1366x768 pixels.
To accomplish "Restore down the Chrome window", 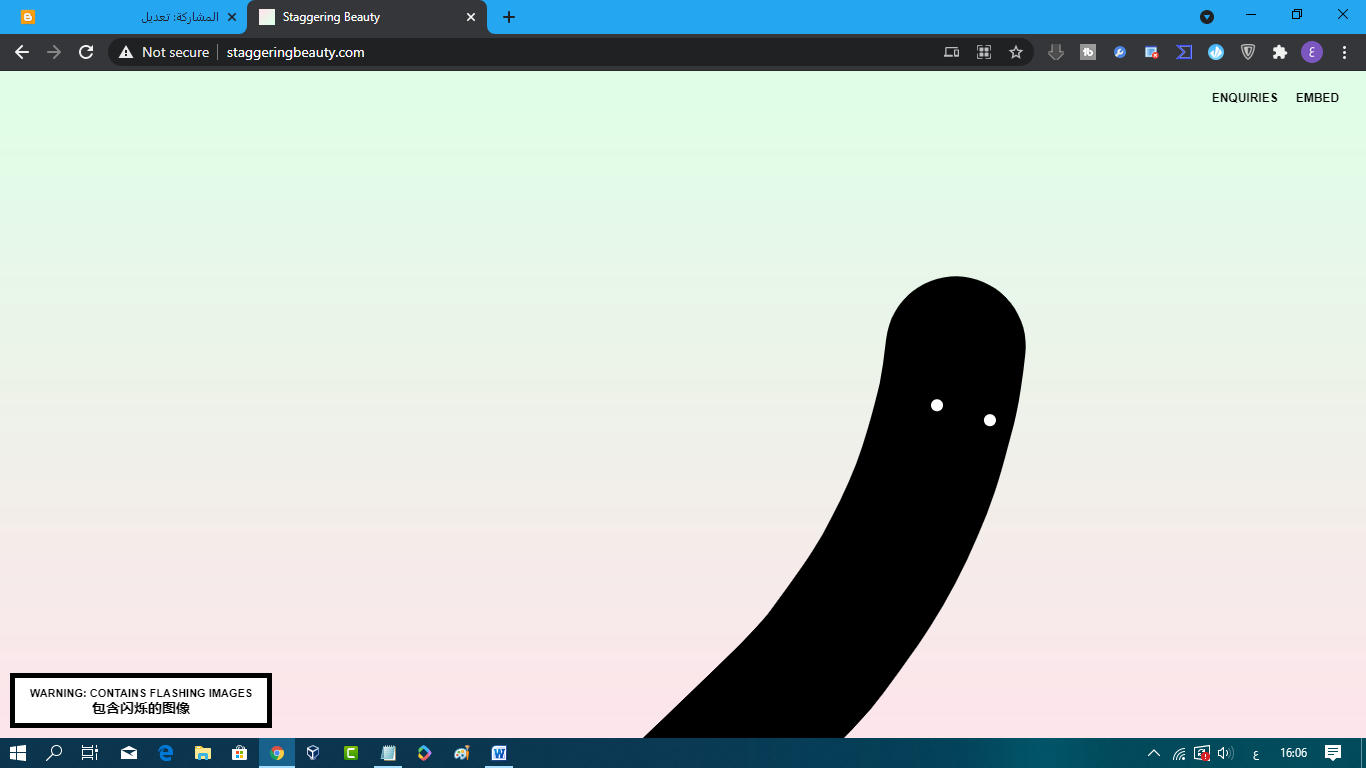I will click(1297, 15).
